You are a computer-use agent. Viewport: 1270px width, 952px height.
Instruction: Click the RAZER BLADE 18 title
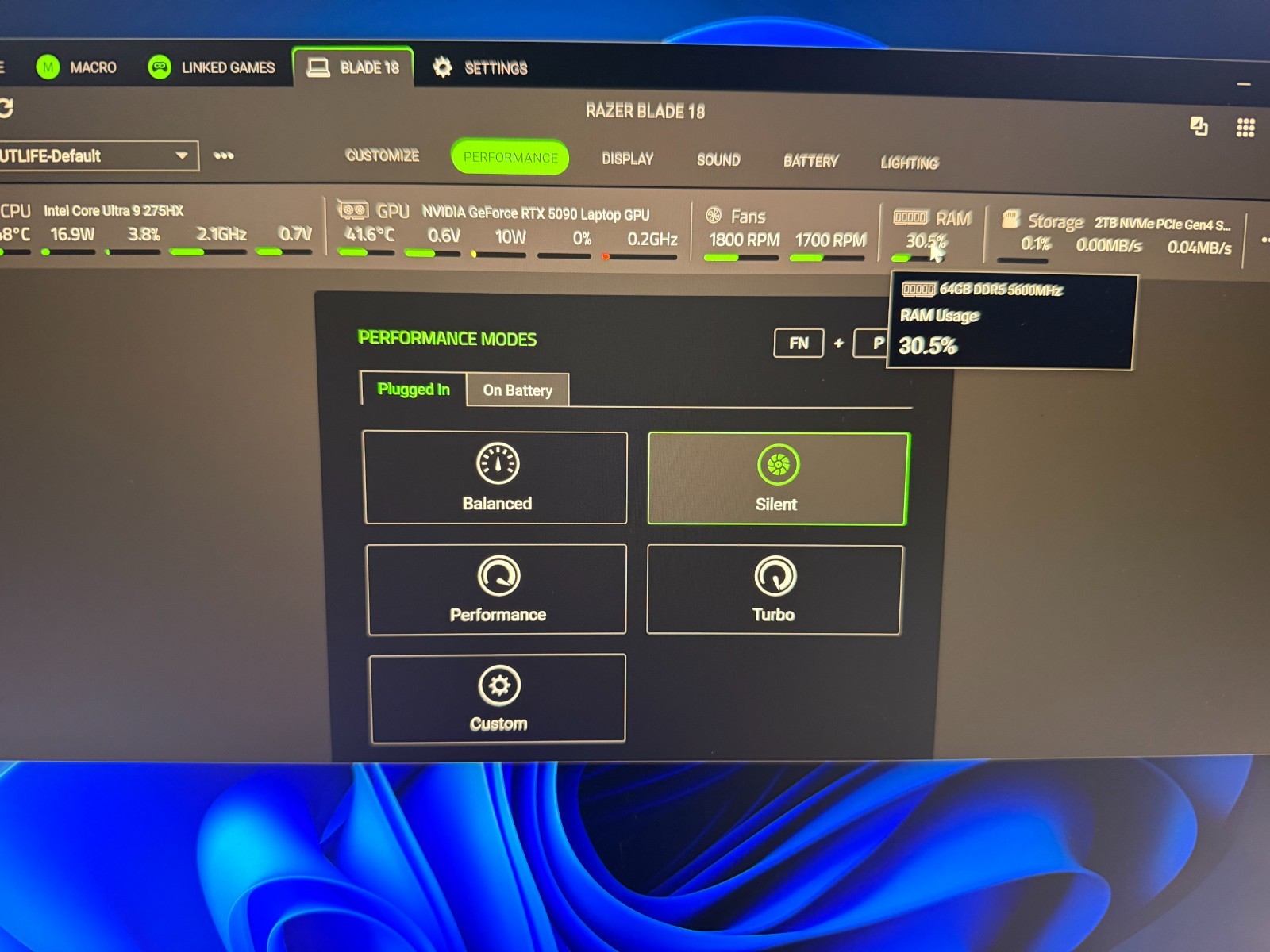[645, 111]
